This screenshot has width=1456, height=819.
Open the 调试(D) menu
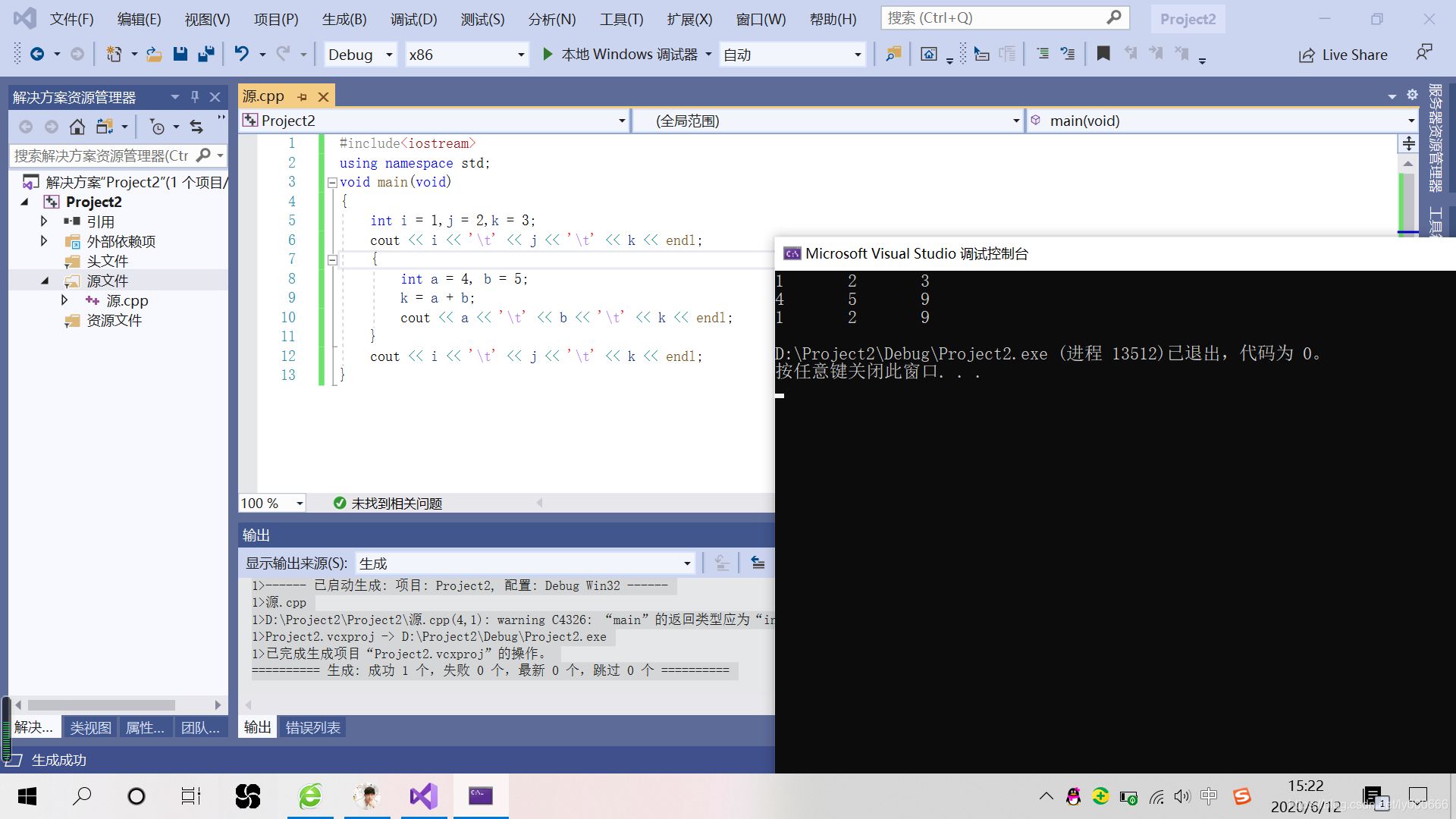click(413, 19)
